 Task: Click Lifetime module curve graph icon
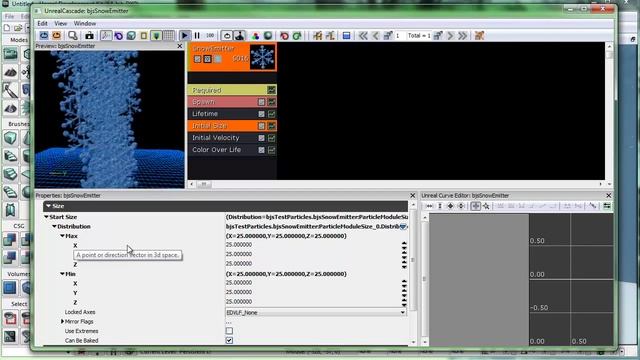[x=271, y=114]
